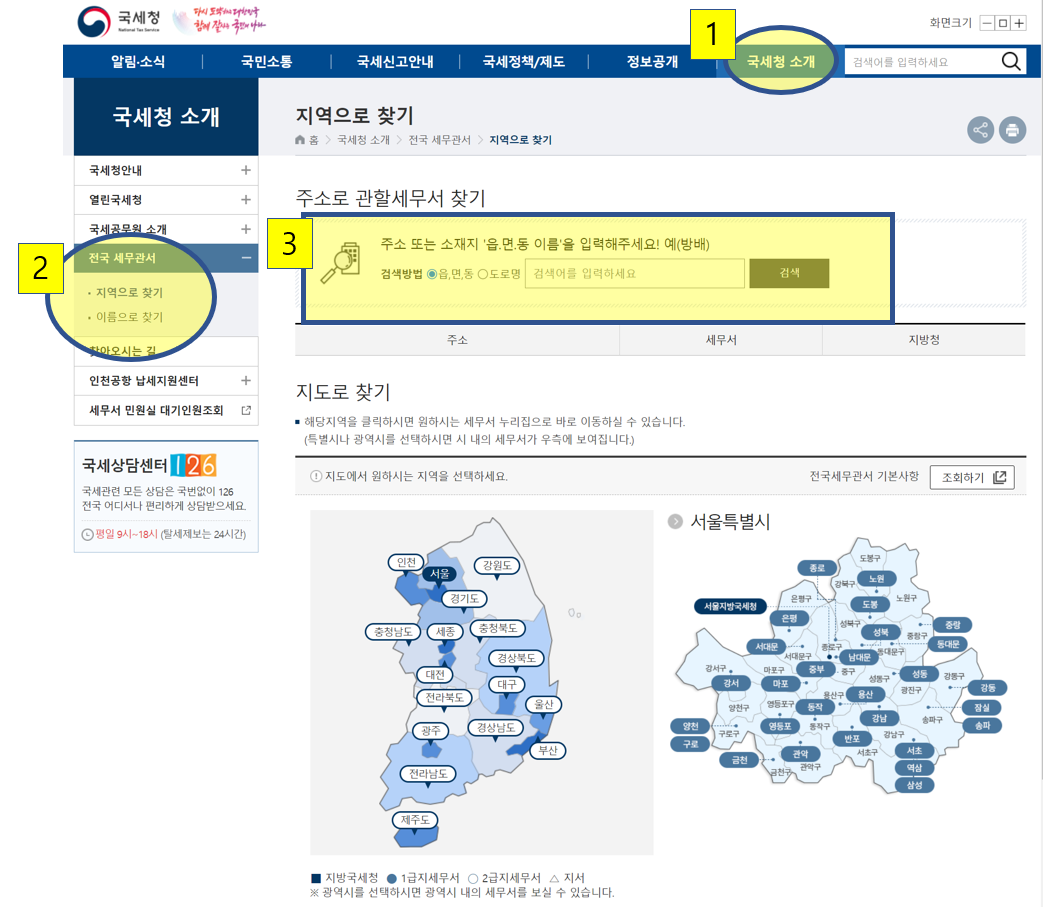Select 영등포 tax office on Seoul map
This screenshot has height=907, width=1049.
779,726
